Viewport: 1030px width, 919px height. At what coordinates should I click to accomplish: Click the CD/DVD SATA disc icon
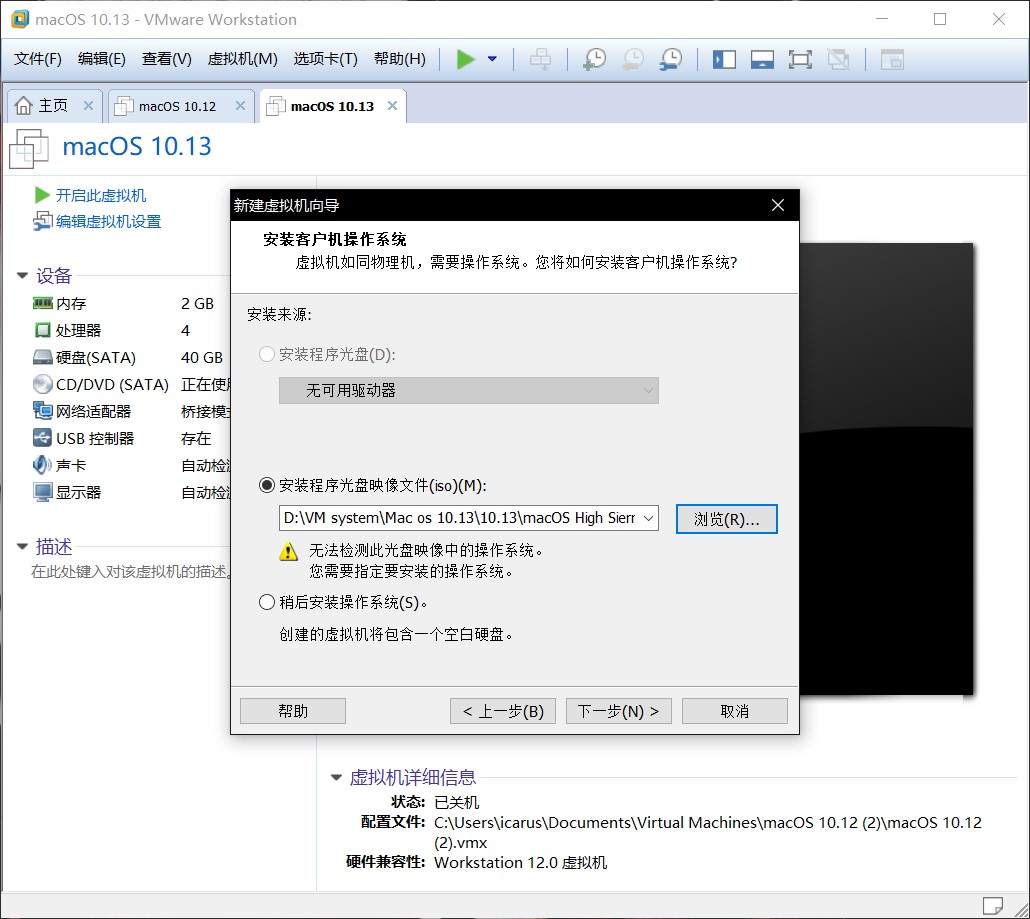click(x=43, y=384)
